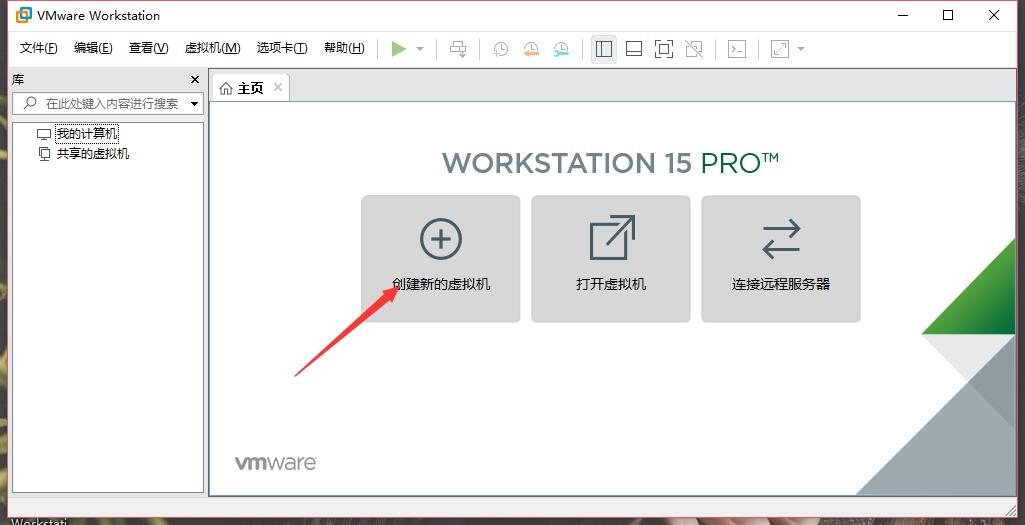Click the green power on play button
This screenshot has height=525, width=1025.
tap(399, 49)
